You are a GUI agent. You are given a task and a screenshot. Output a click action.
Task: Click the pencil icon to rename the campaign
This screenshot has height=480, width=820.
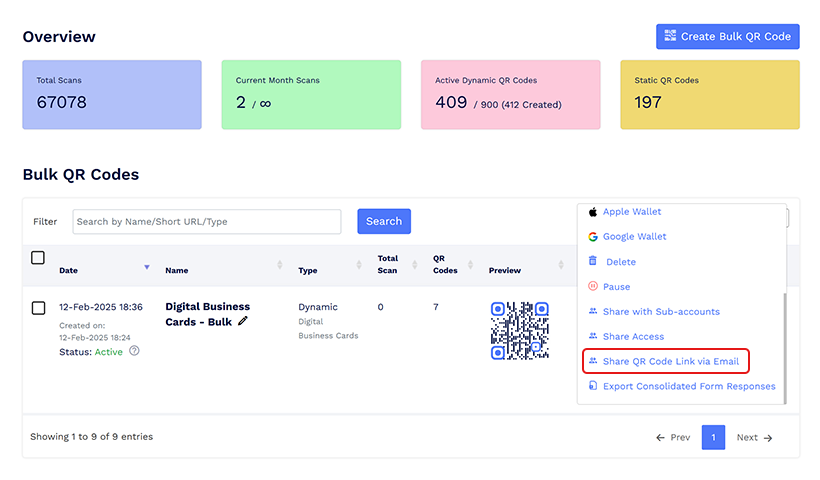pos(243,322)
